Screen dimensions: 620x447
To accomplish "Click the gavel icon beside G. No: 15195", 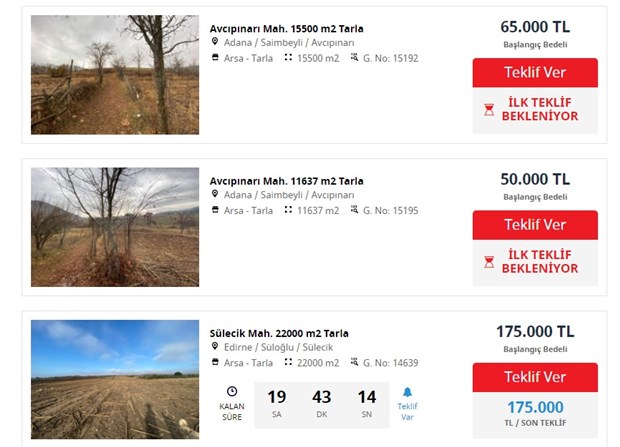I will tap(354, 210).
